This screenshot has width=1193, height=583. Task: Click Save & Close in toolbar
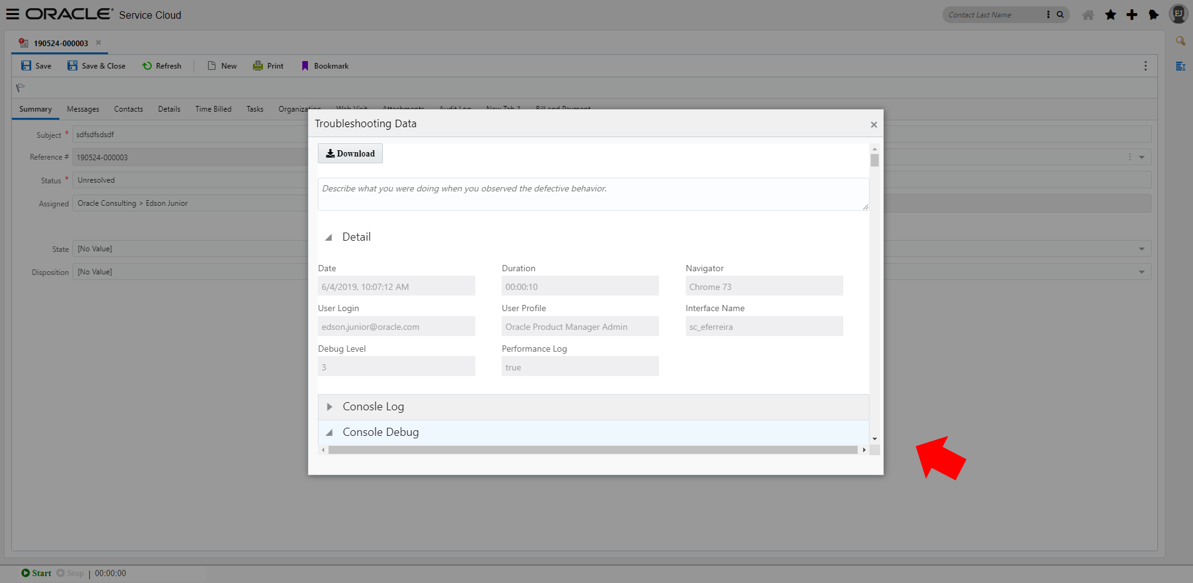tap(97, 66)
